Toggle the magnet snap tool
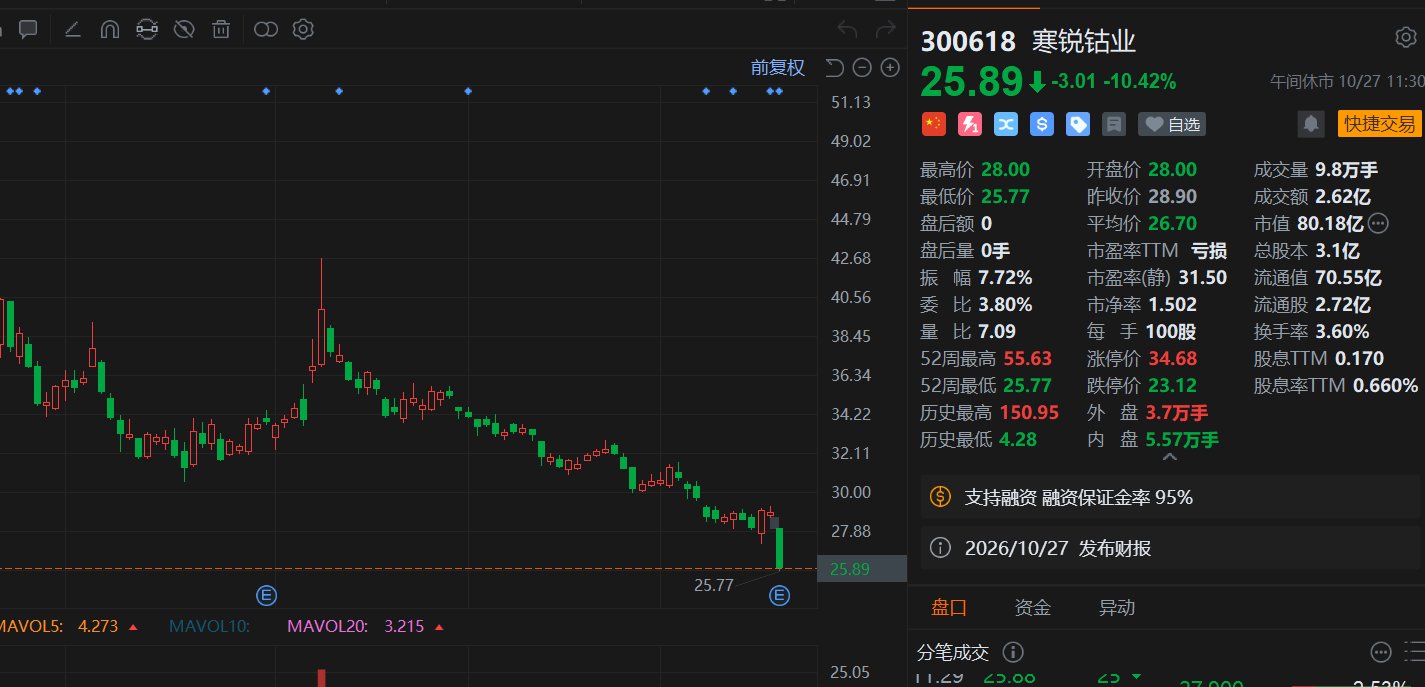Image resolution: width=1425 pixels, height=687 pixels. click(x=110, y=29)
